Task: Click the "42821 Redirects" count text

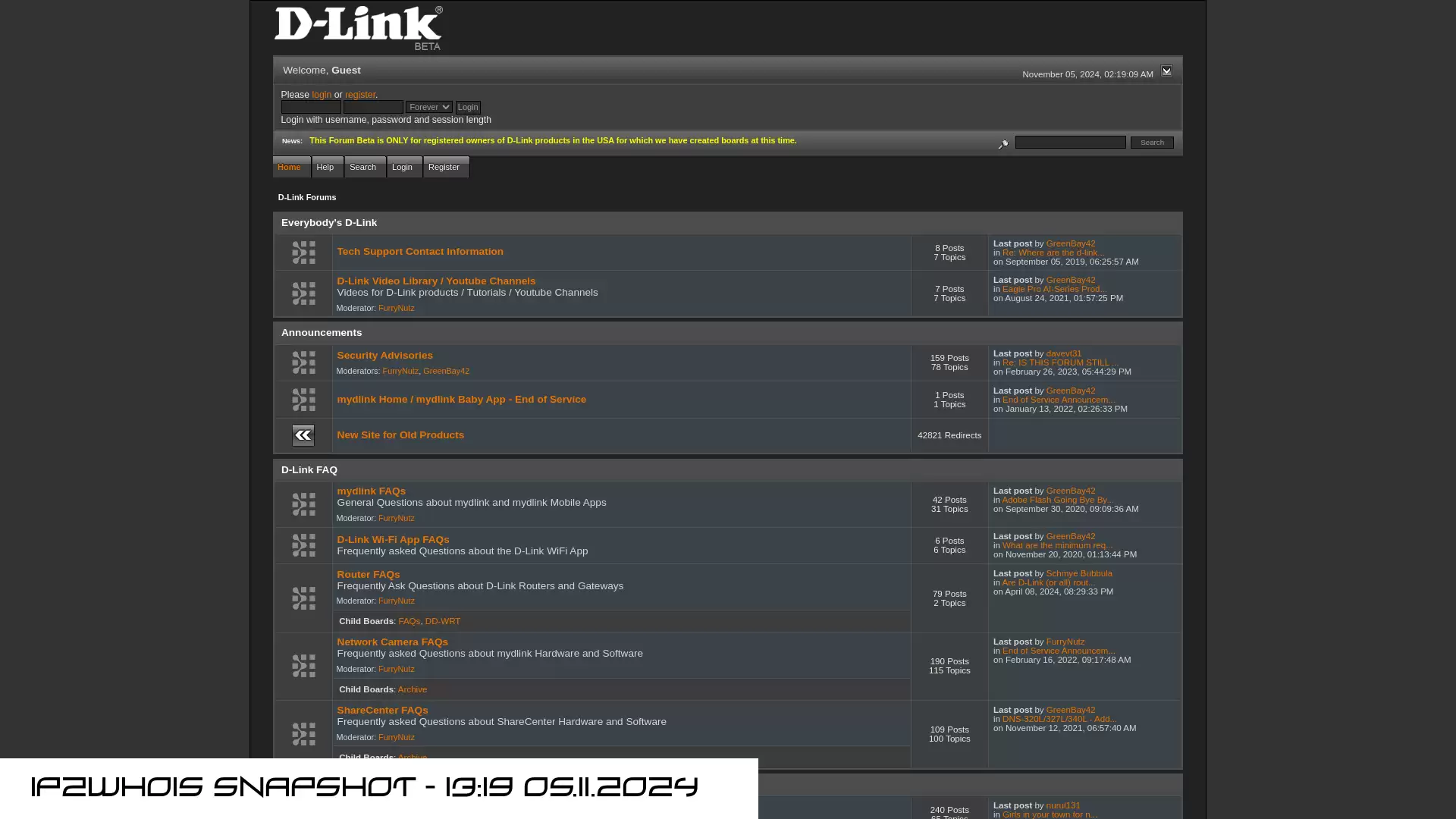Action: pyautogui.click(x=949, y=435)
